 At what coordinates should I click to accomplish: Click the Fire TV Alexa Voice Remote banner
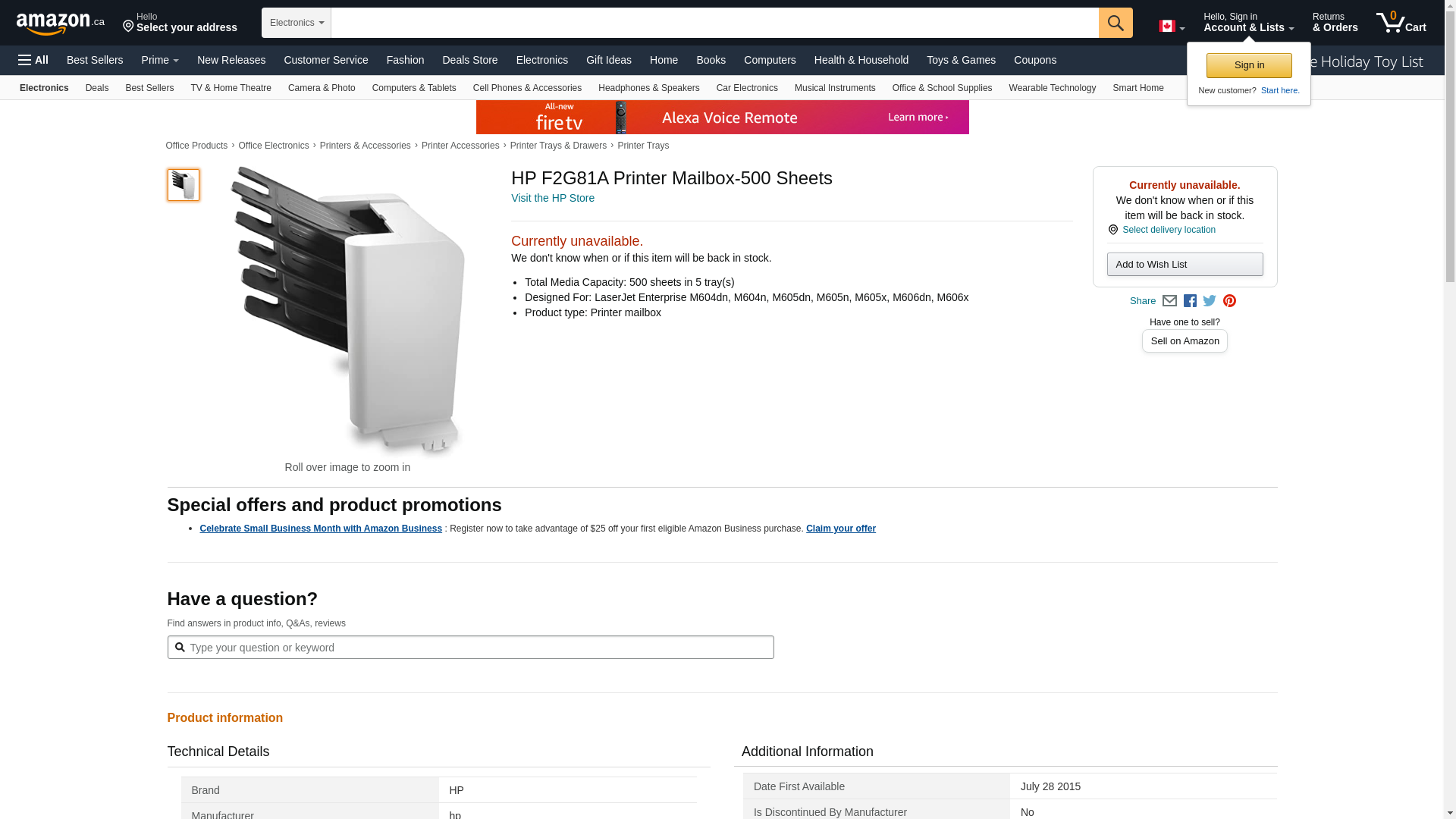coord(722,118)
